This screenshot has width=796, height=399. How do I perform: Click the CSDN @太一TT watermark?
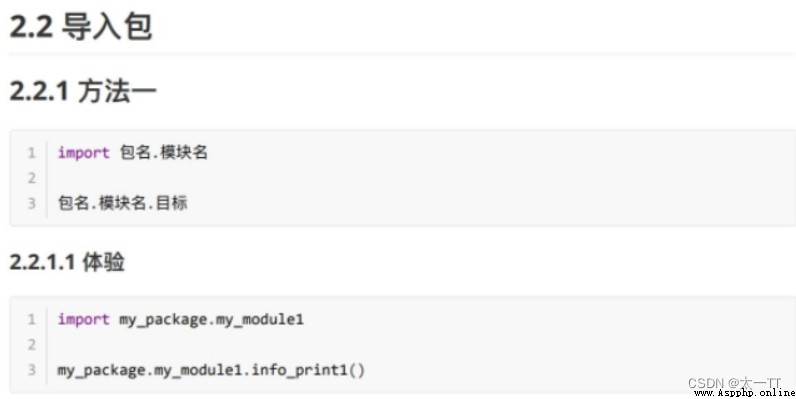point(734,382)
